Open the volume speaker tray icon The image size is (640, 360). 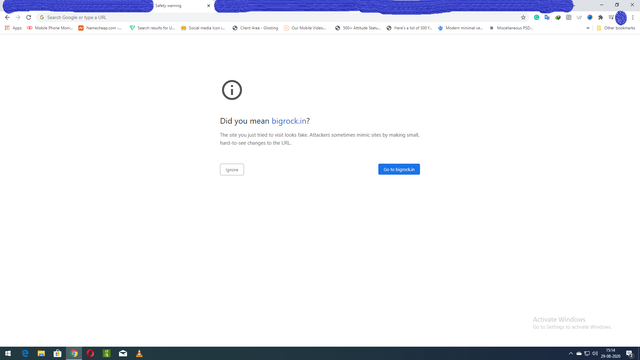coord(595,353)
